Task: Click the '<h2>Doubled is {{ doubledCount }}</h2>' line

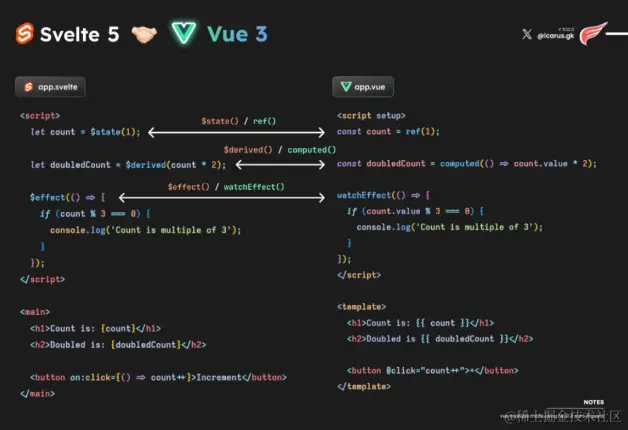Action: [440, 339]
